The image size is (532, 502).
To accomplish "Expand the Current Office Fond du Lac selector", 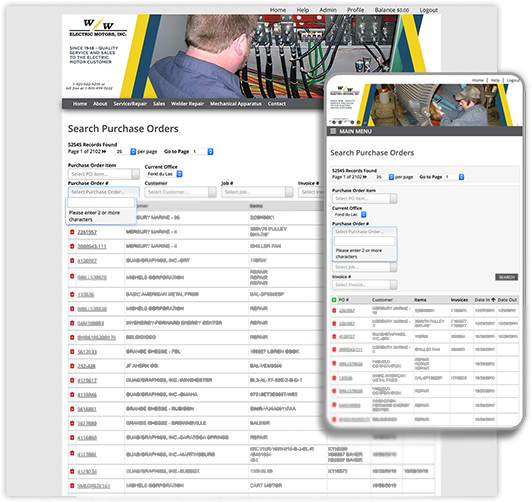I will (164, 174).
